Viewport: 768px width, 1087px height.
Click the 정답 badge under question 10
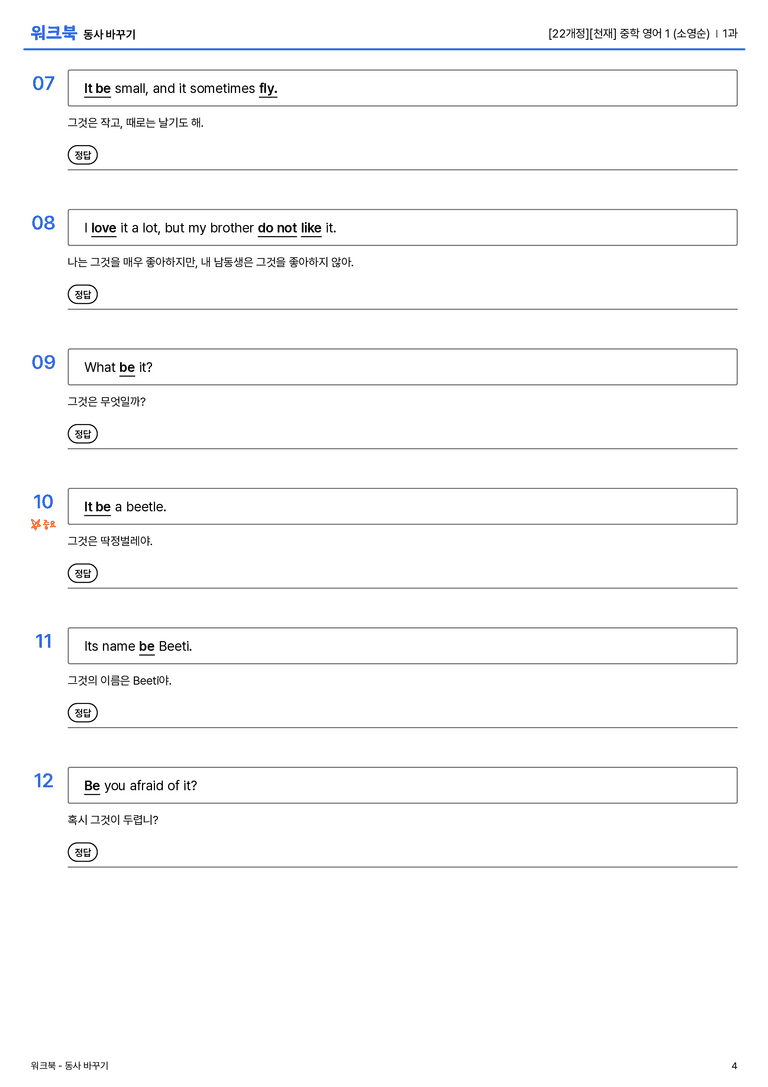click(x=82, y=573)
